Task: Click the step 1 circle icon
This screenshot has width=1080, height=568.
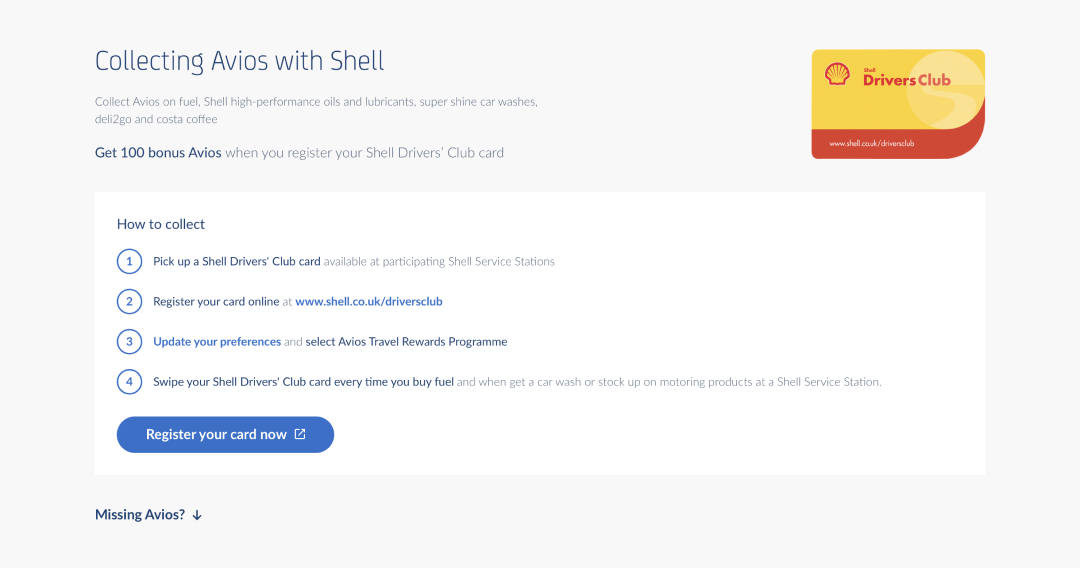Action: [130, 262]
